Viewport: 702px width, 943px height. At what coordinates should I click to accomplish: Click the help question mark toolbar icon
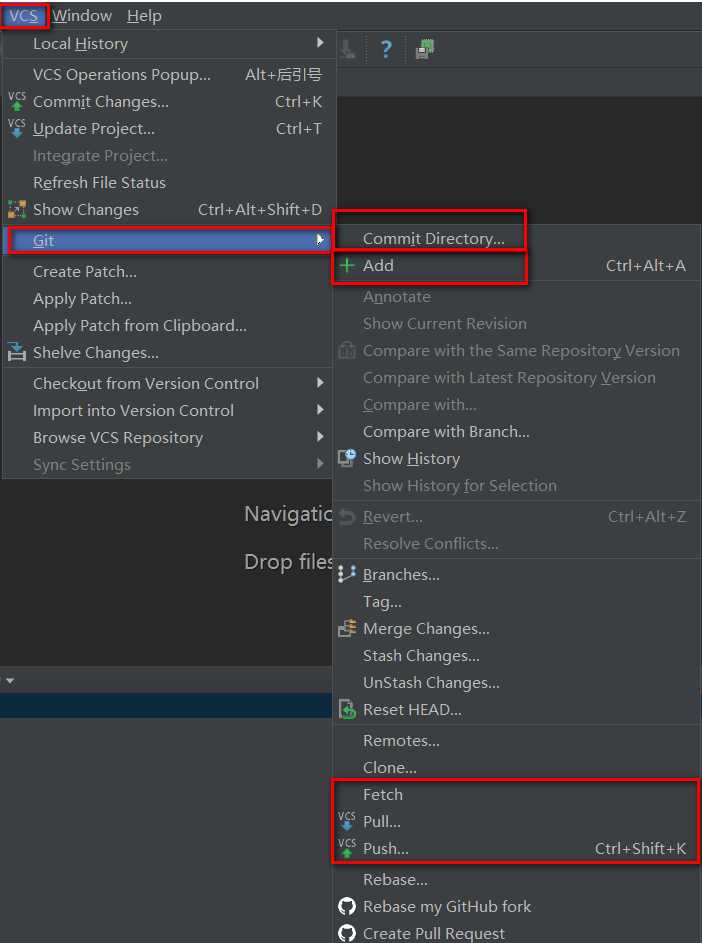pyautogui.click(x=386, y=49)
